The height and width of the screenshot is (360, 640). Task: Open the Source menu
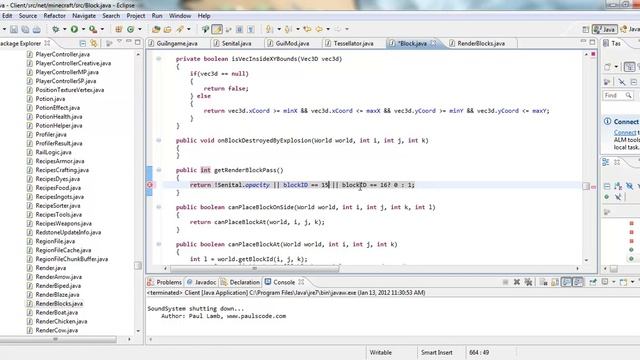pos(28,16)
